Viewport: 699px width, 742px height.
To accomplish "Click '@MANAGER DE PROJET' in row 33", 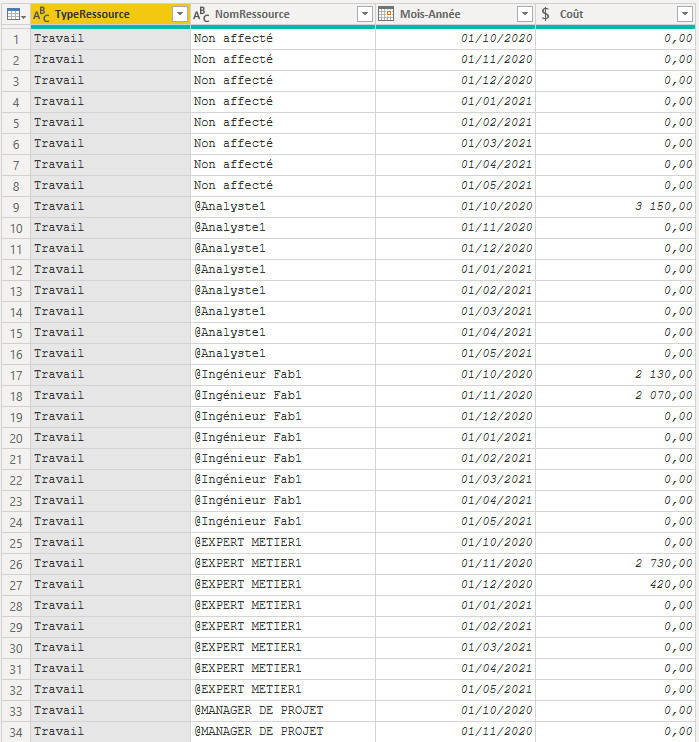I will [x=259, y=710].
